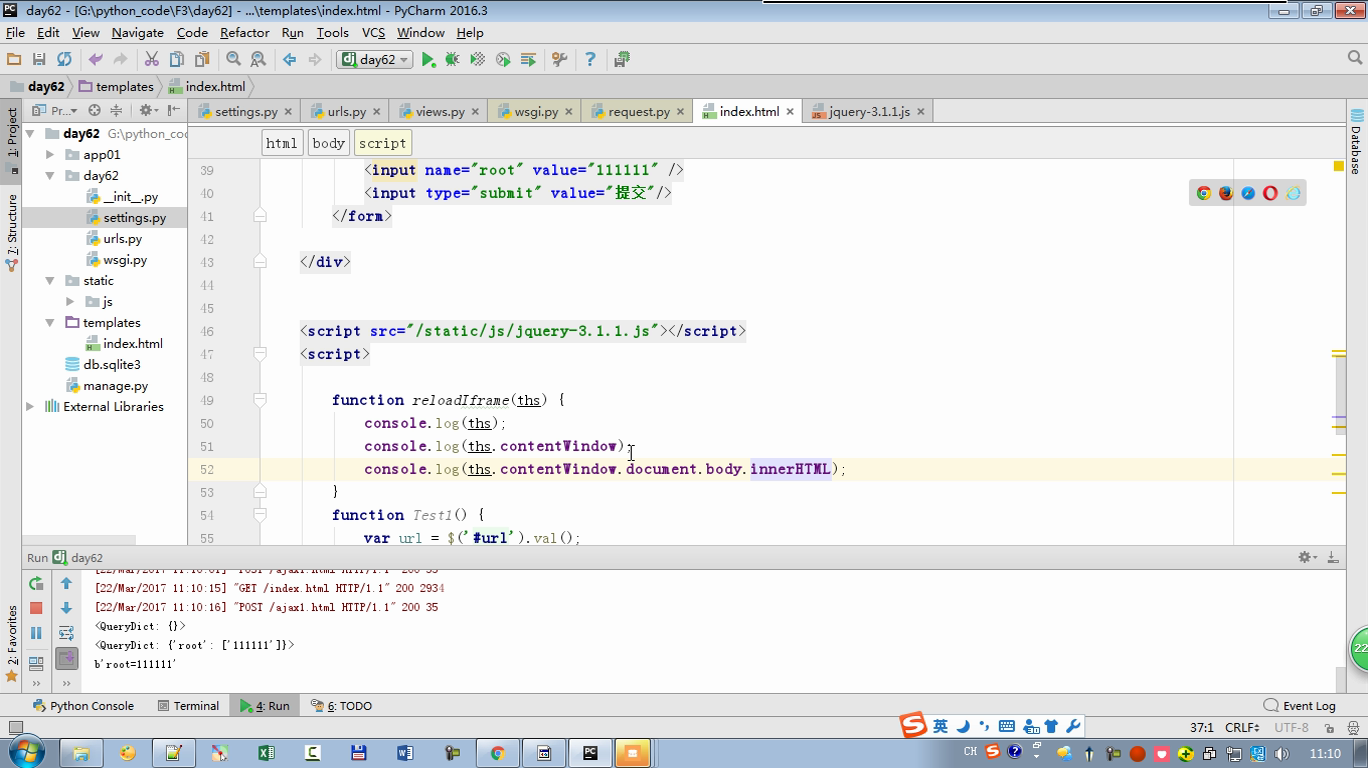Click the Paste clipboard icon

click(202, 60)
